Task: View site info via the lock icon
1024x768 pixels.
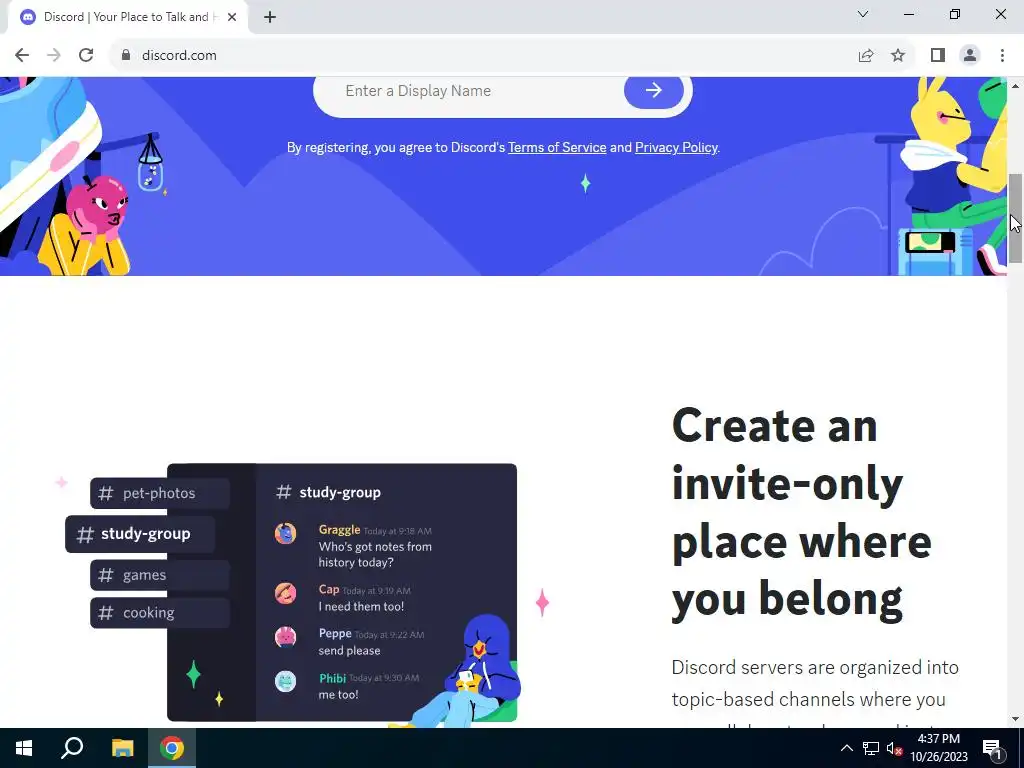Action: 126,56
